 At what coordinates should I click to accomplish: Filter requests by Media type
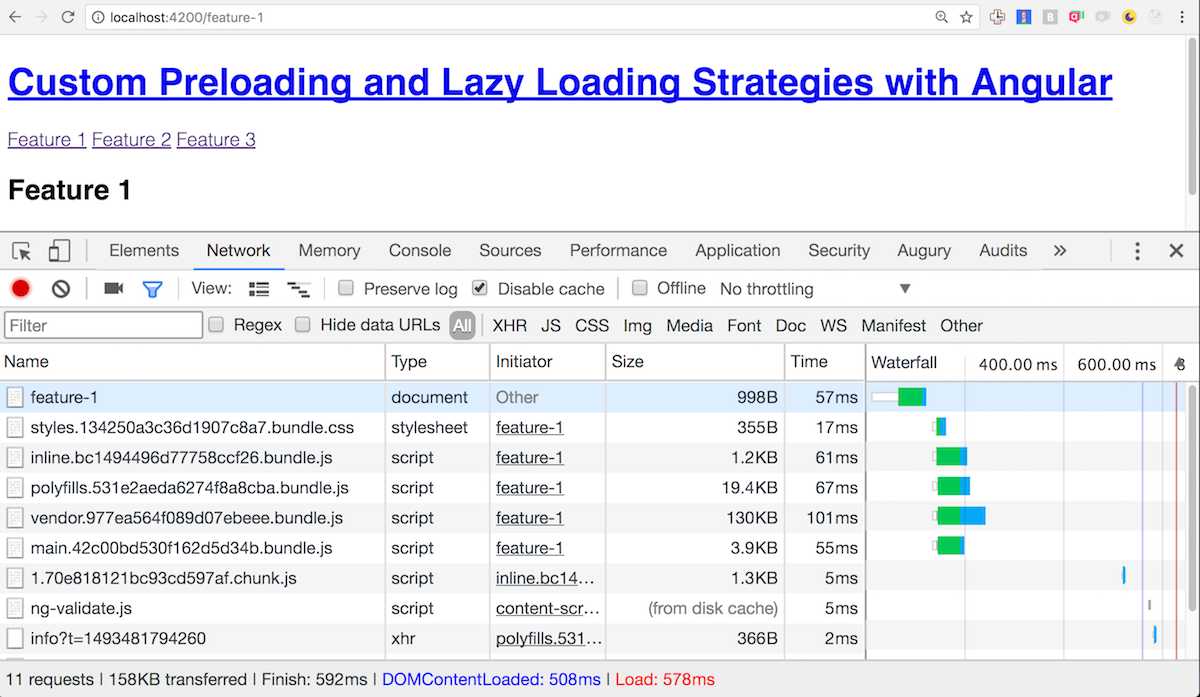(x=690, y=325)
